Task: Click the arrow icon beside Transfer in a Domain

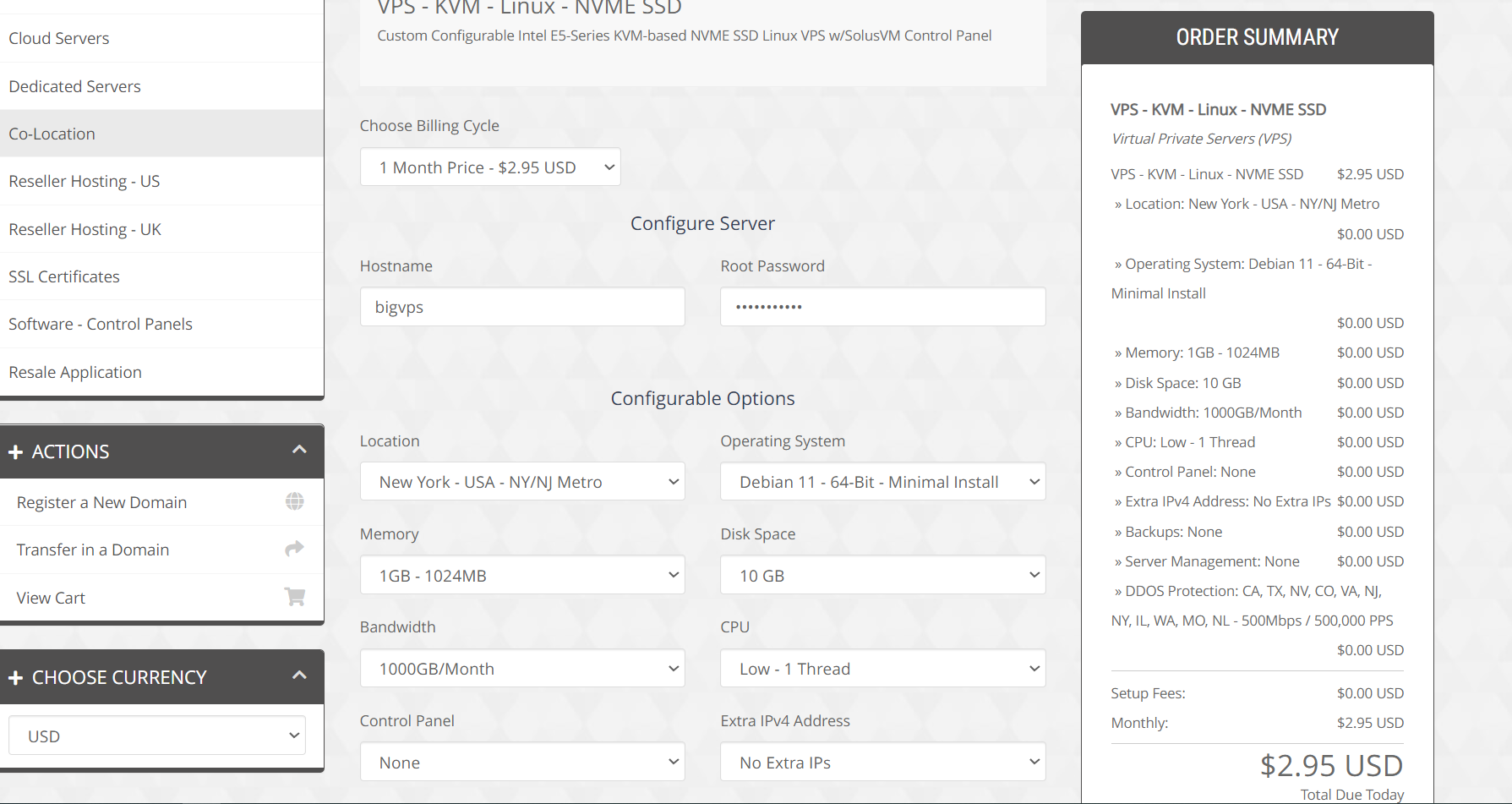Action: (x=294, y=549)
